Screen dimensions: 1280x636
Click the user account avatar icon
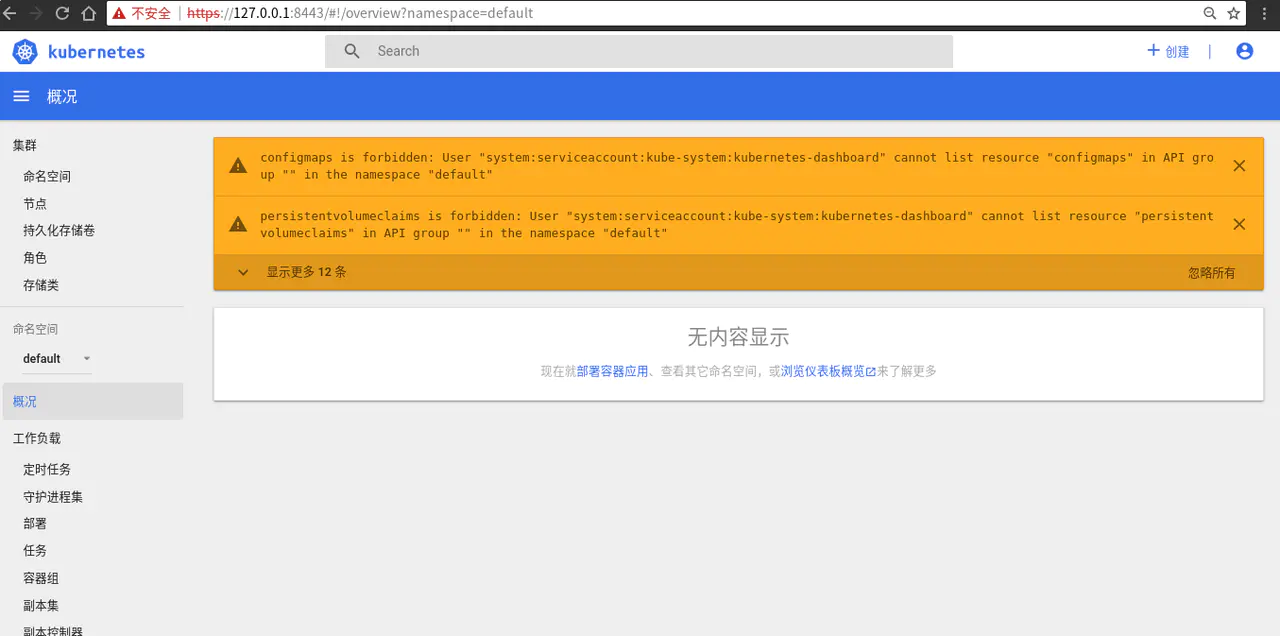click(x=1244, y=51)
